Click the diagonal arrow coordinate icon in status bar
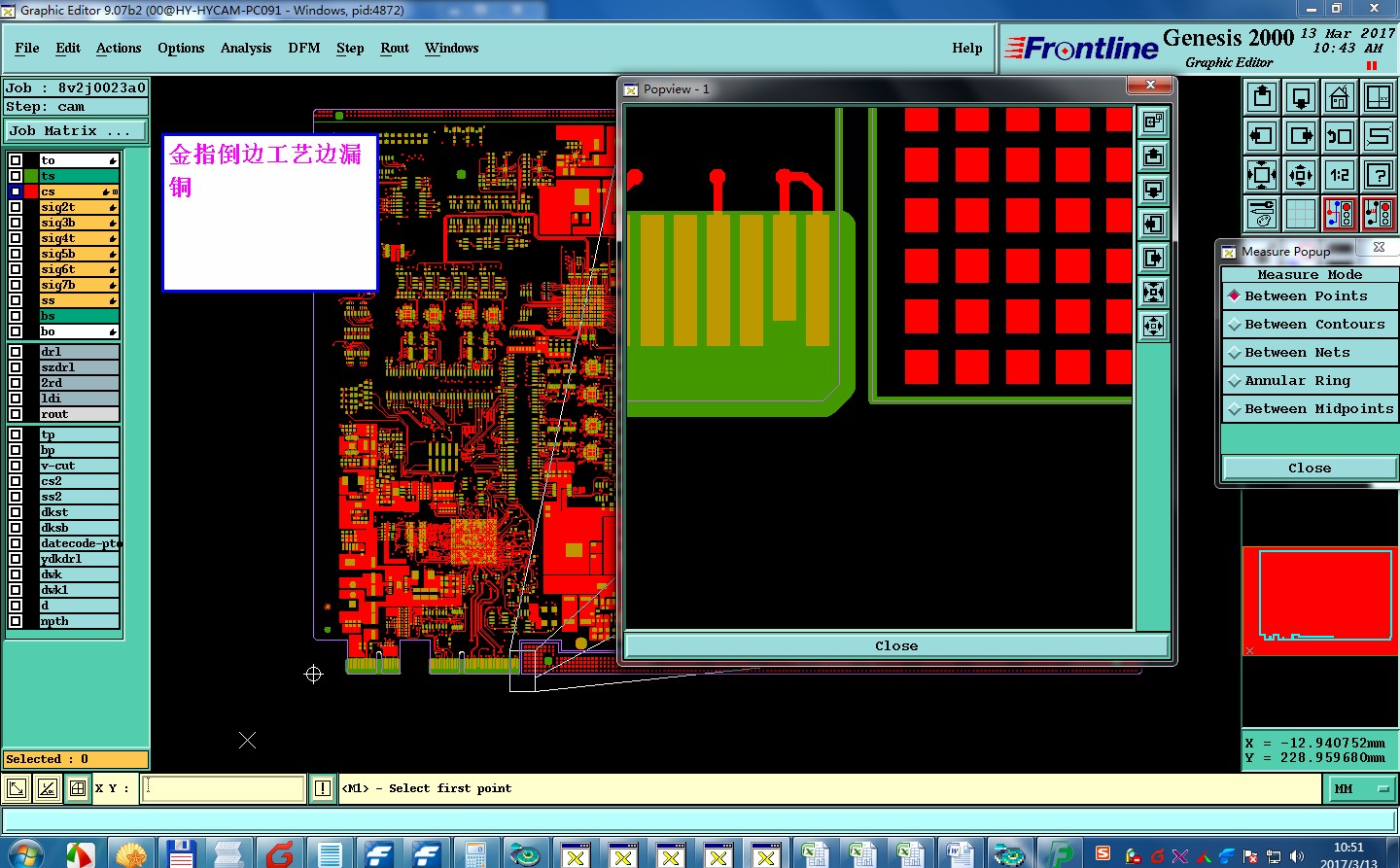 click(17, 788)
